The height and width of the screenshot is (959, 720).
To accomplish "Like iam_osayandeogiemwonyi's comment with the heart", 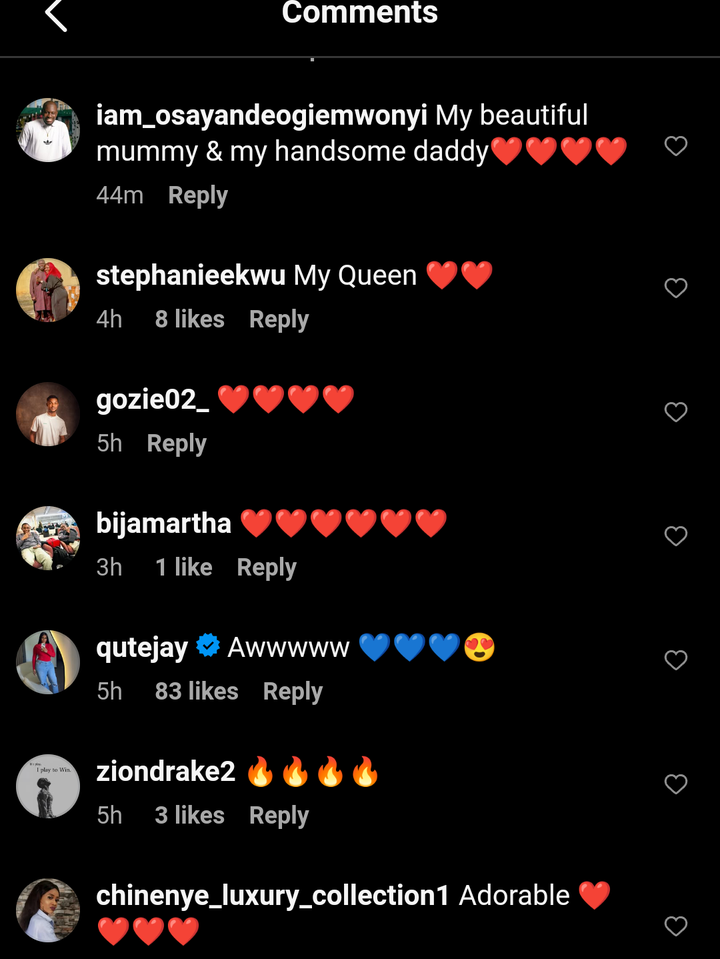I will point(676,146).
